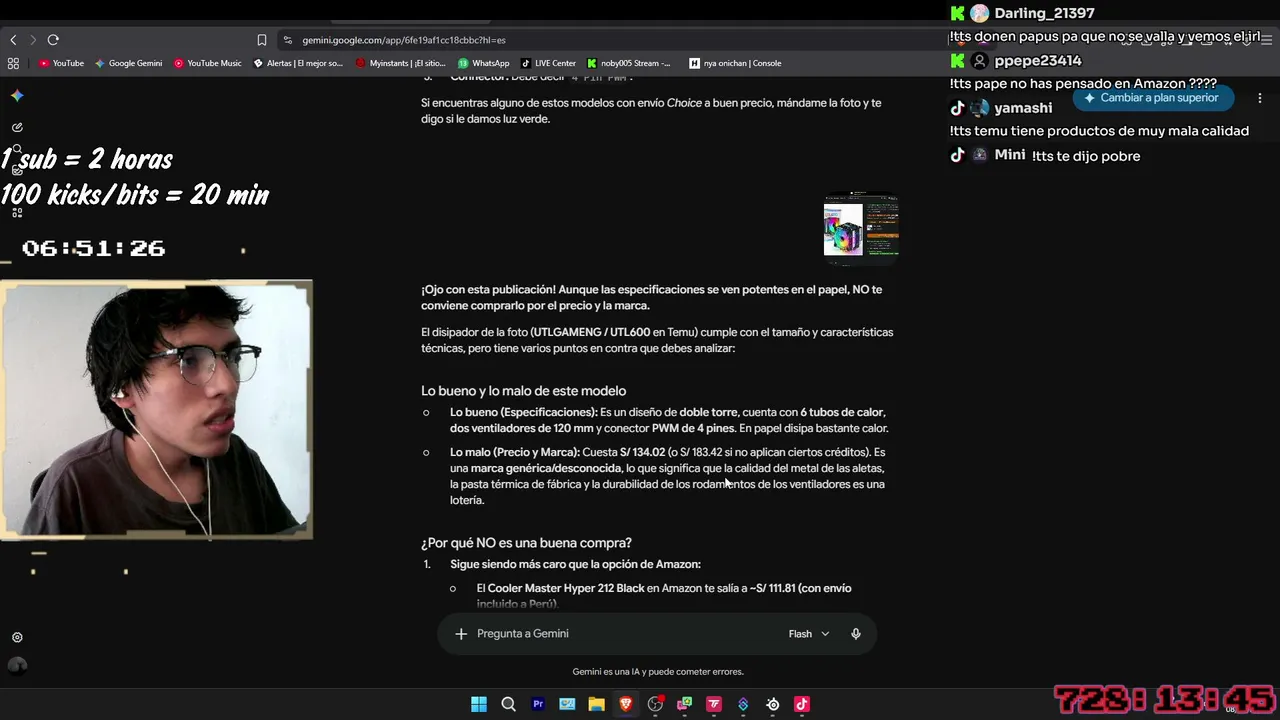Open the uploaded cooler image thumbnail
This screenshot has height=720, width=1280.
click(861, 226)
